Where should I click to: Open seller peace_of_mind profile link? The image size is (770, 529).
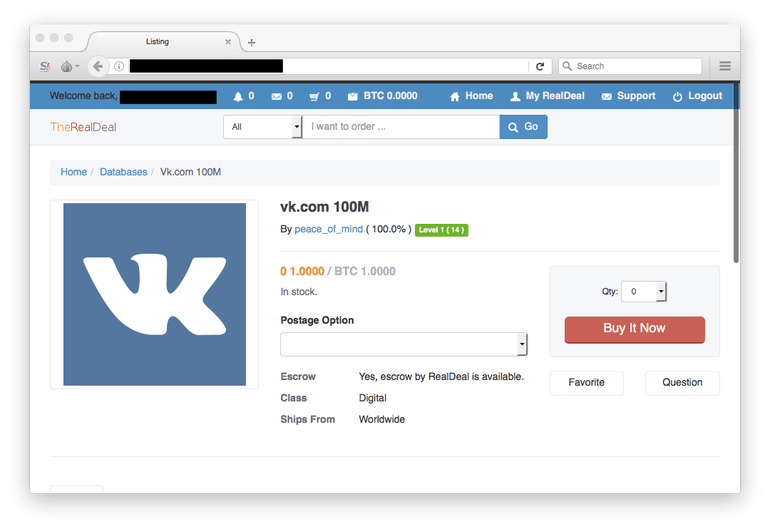pos(329,229)
